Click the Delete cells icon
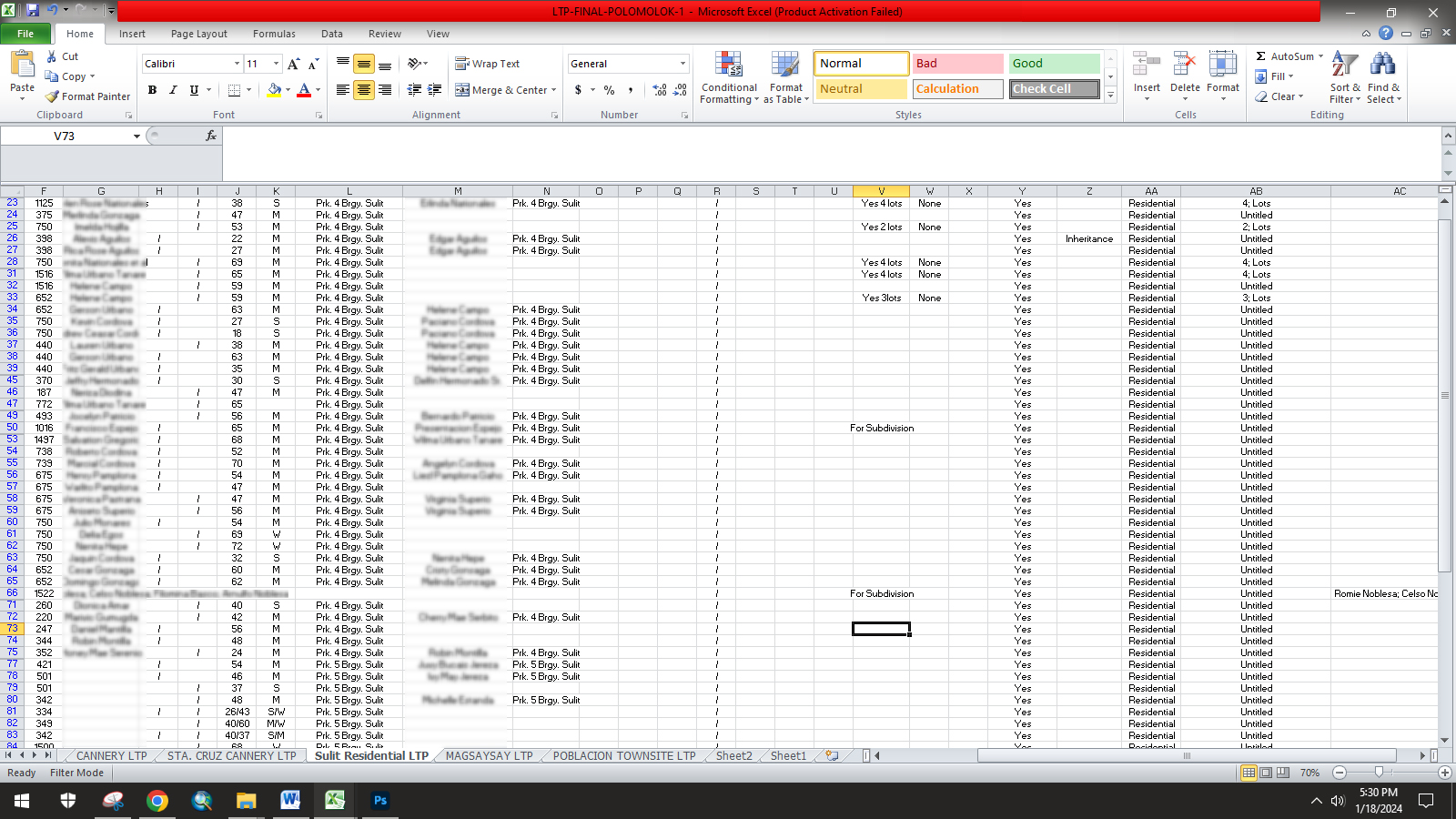 [1185, 65]
